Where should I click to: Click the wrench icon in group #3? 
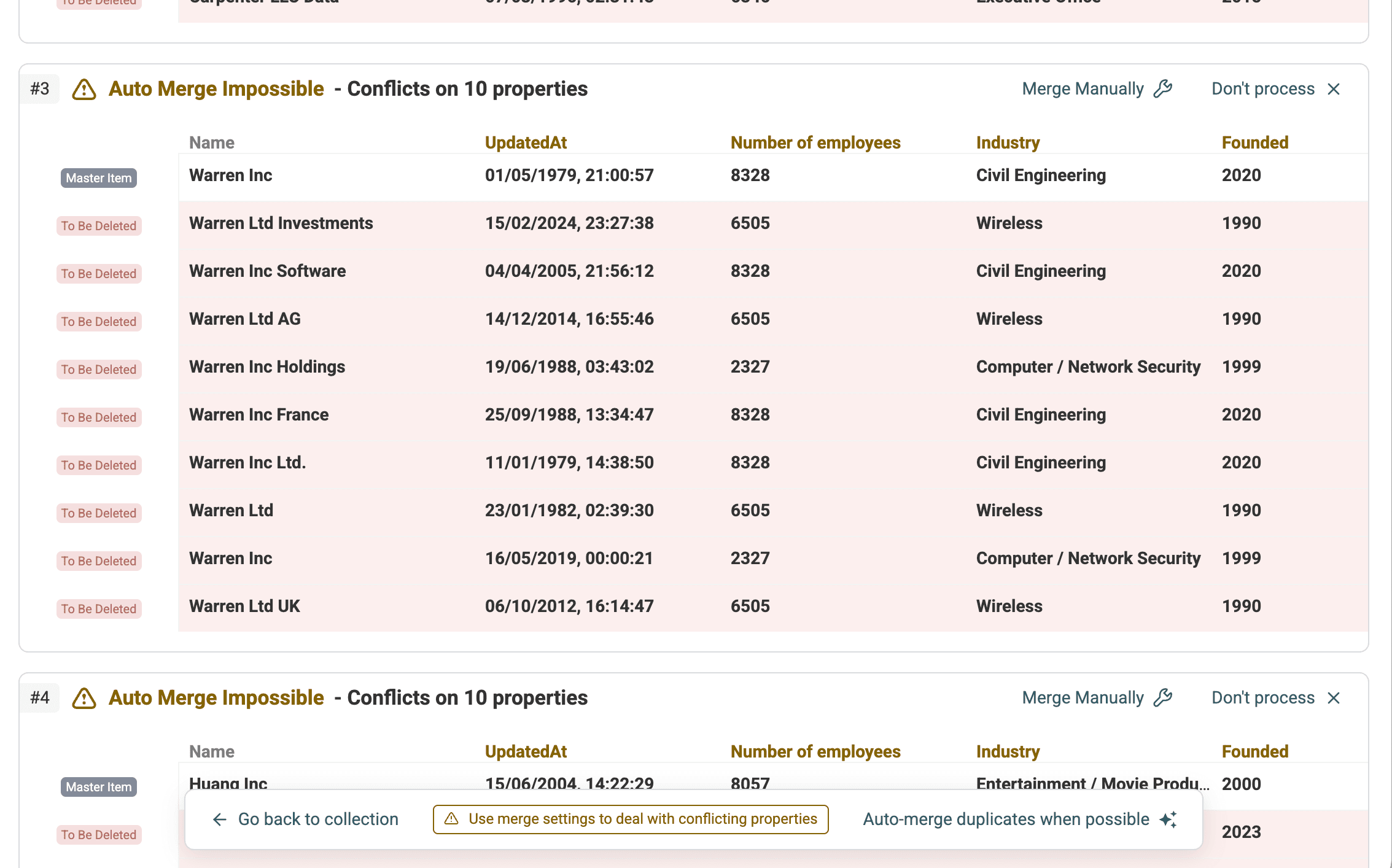coord(1163,89)
